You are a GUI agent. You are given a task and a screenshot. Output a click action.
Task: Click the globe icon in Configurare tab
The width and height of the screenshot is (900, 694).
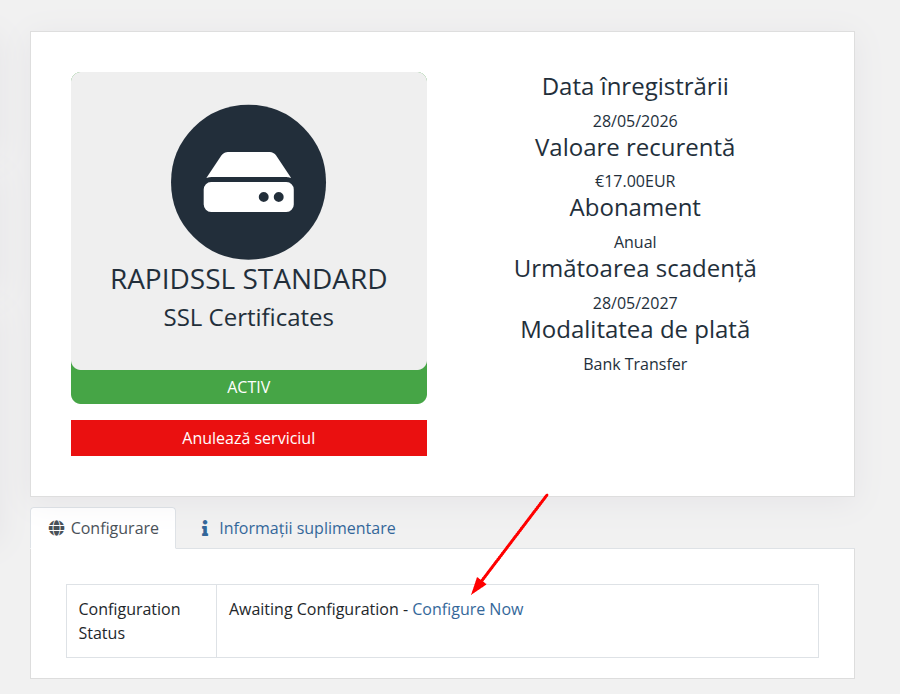56,528
